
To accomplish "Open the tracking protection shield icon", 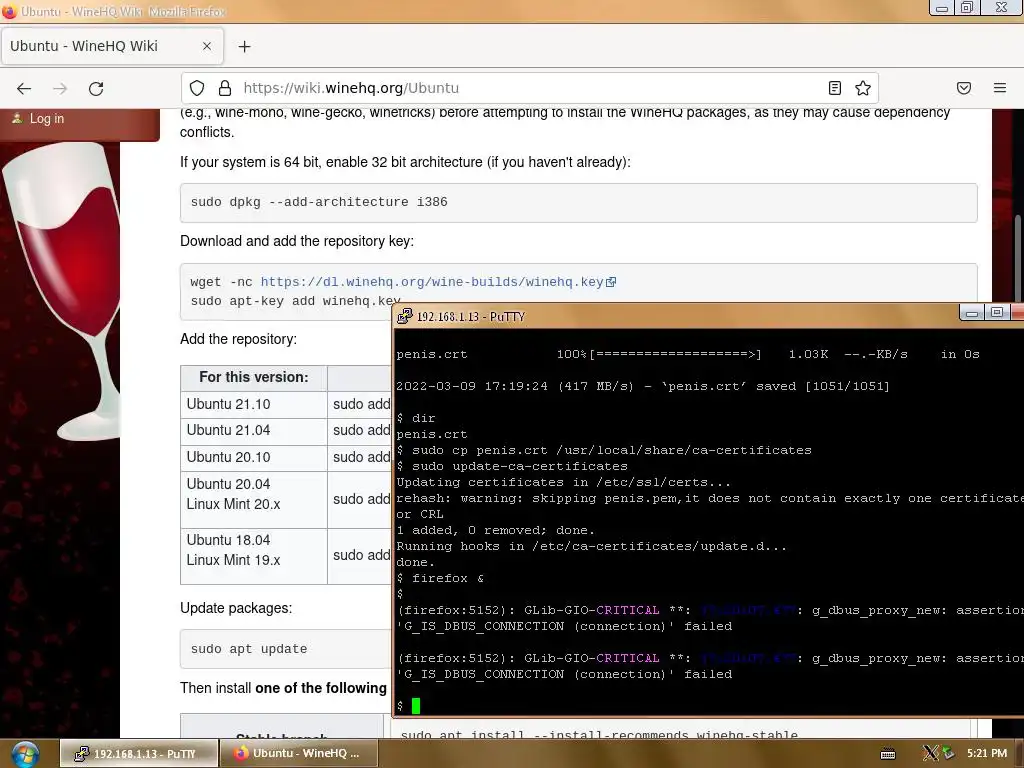I will tap(197, 88).
